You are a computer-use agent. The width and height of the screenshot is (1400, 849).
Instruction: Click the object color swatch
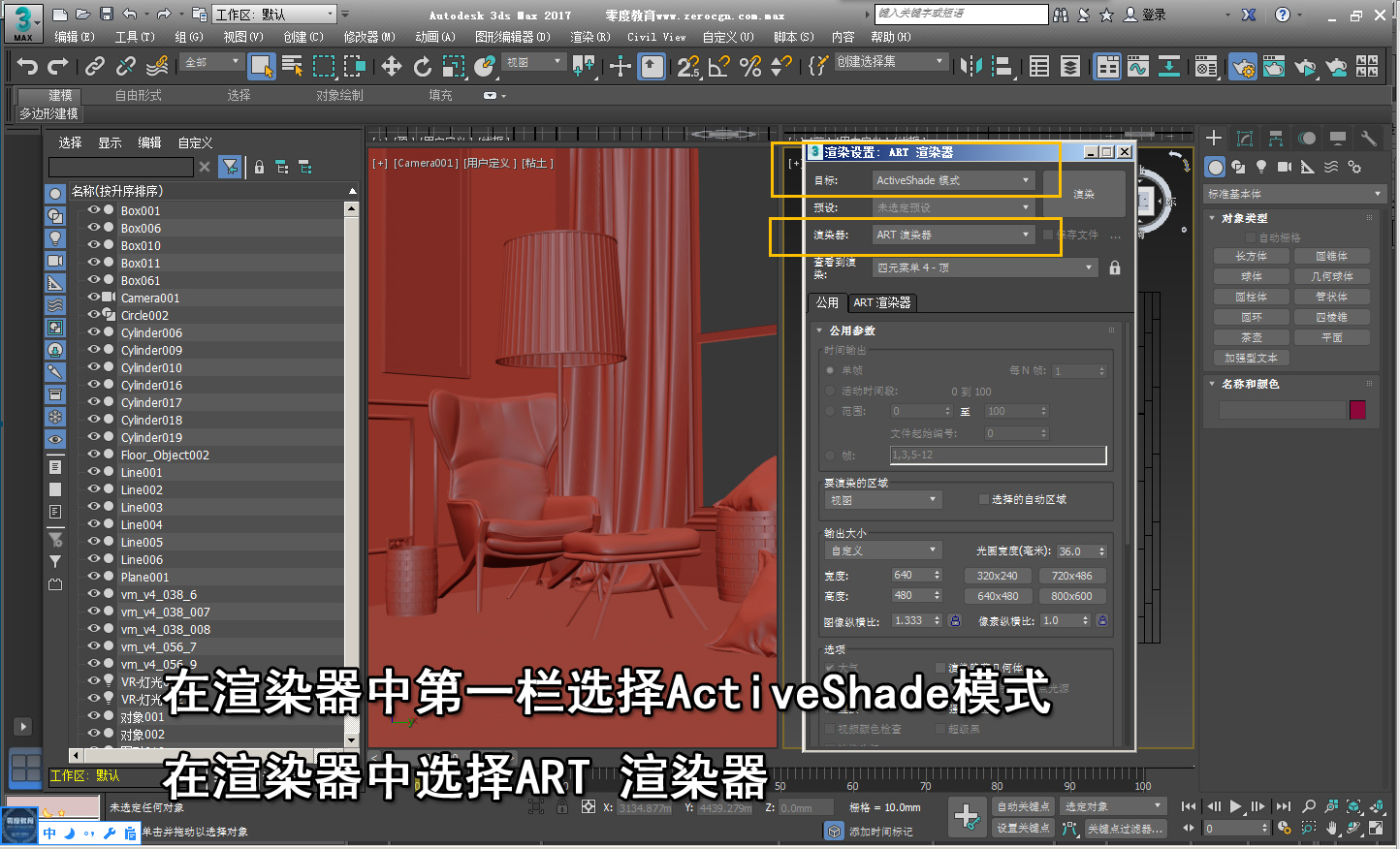(x=1357, y=410)
